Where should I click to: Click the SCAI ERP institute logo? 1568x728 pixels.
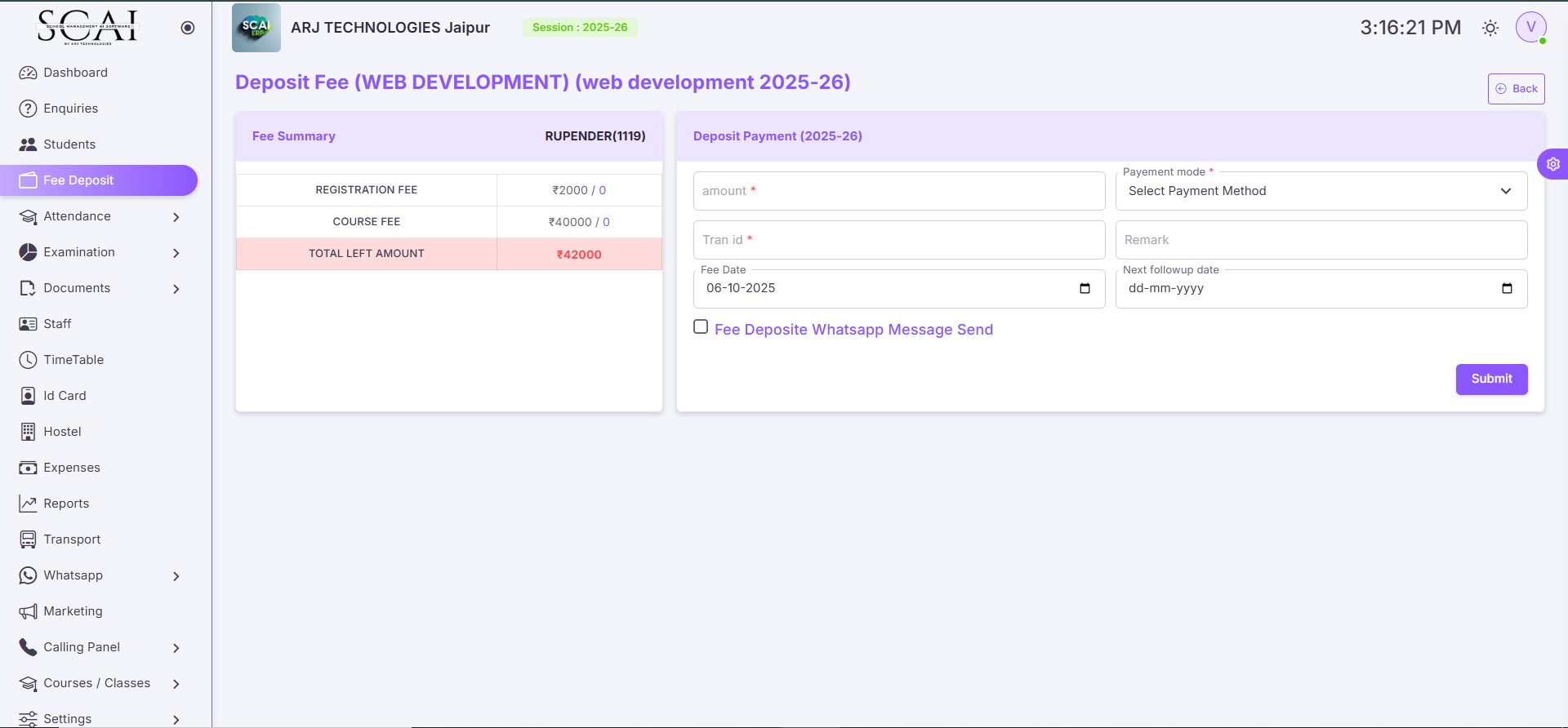[x=256, y=28]
